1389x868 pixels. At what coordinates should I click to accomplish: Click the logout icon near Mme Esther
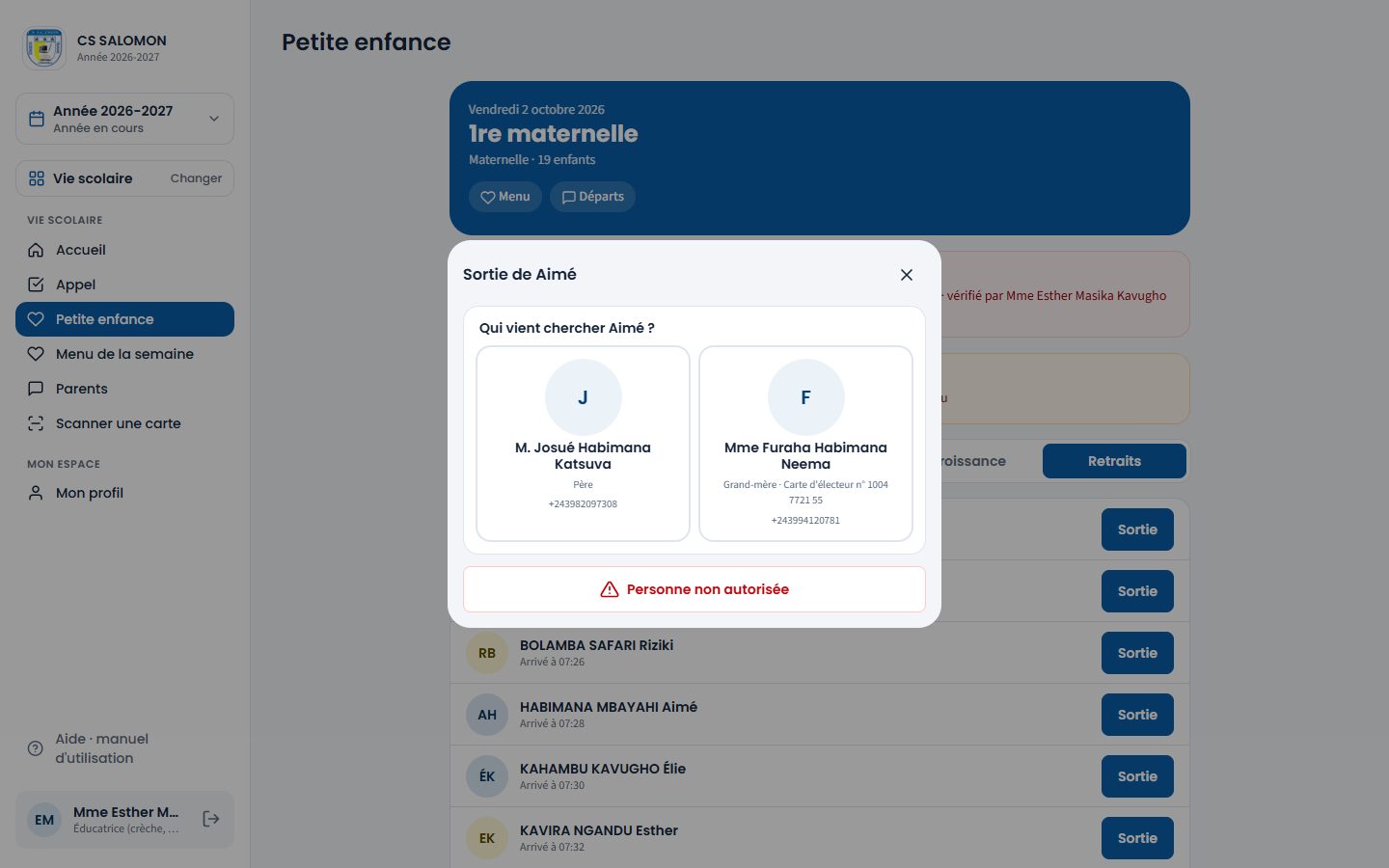(x=211, y=819)
